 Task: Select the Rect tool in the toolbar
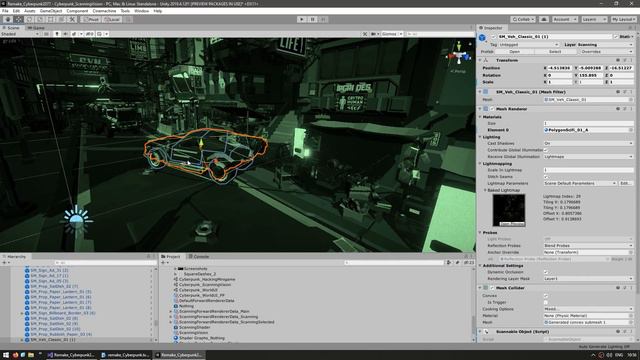coord(51,19)
